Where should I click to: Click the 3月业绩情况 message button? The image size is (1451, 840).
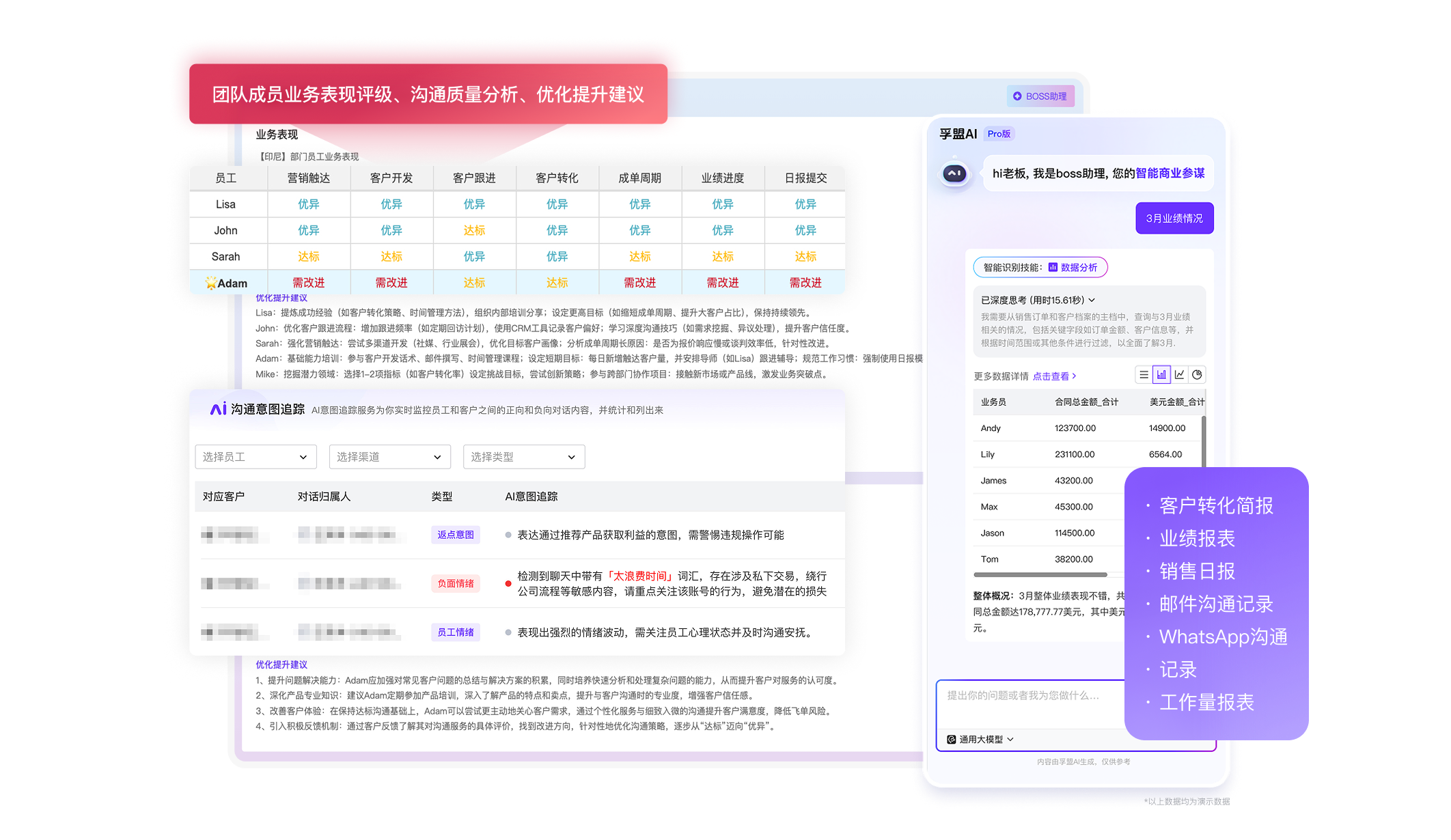coord(1174,219)
